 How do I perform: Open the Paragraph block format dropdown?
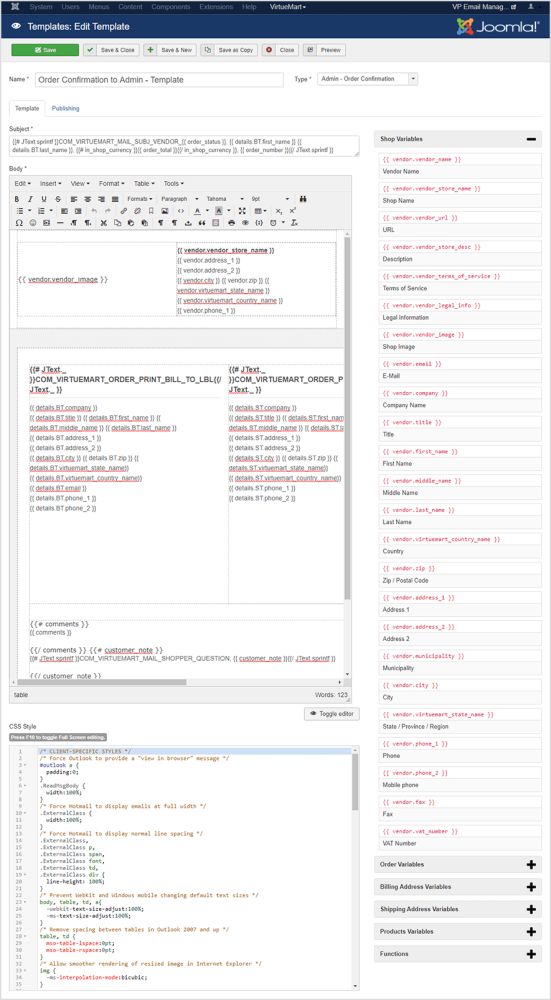pos(179,199)
